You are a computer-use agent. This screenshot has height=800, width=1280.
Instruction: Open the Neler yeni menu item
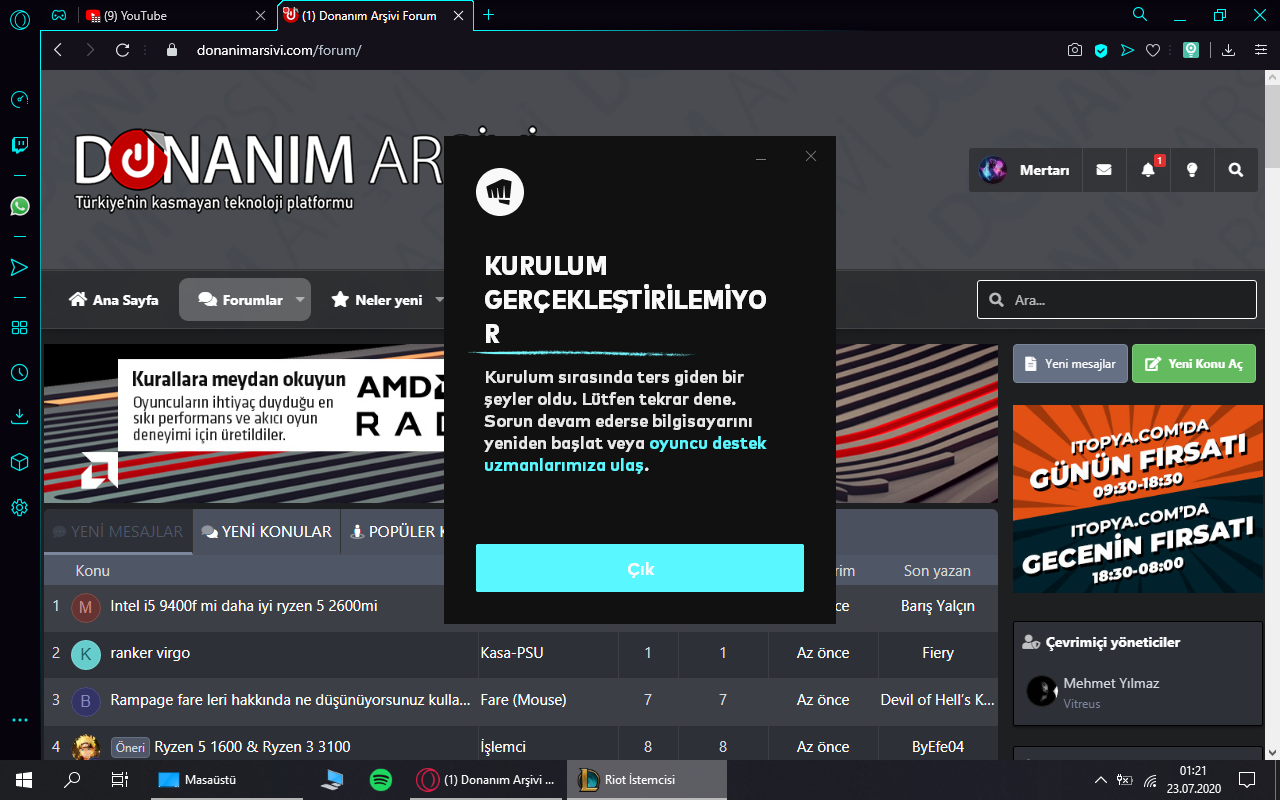click(x=377, y=300)
